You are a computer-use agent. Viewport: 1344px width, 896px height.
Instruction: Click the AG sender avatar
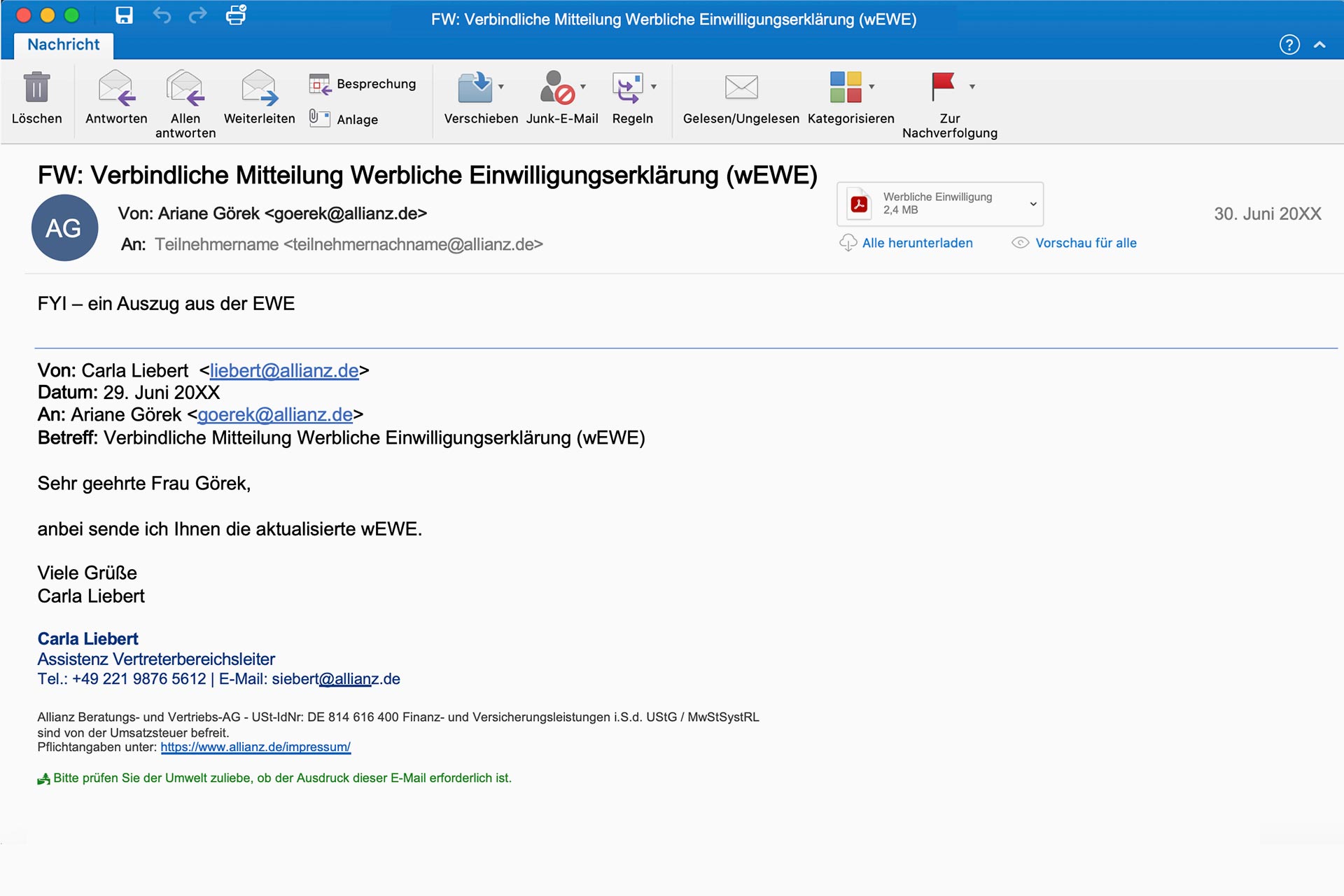pos(64,228)
